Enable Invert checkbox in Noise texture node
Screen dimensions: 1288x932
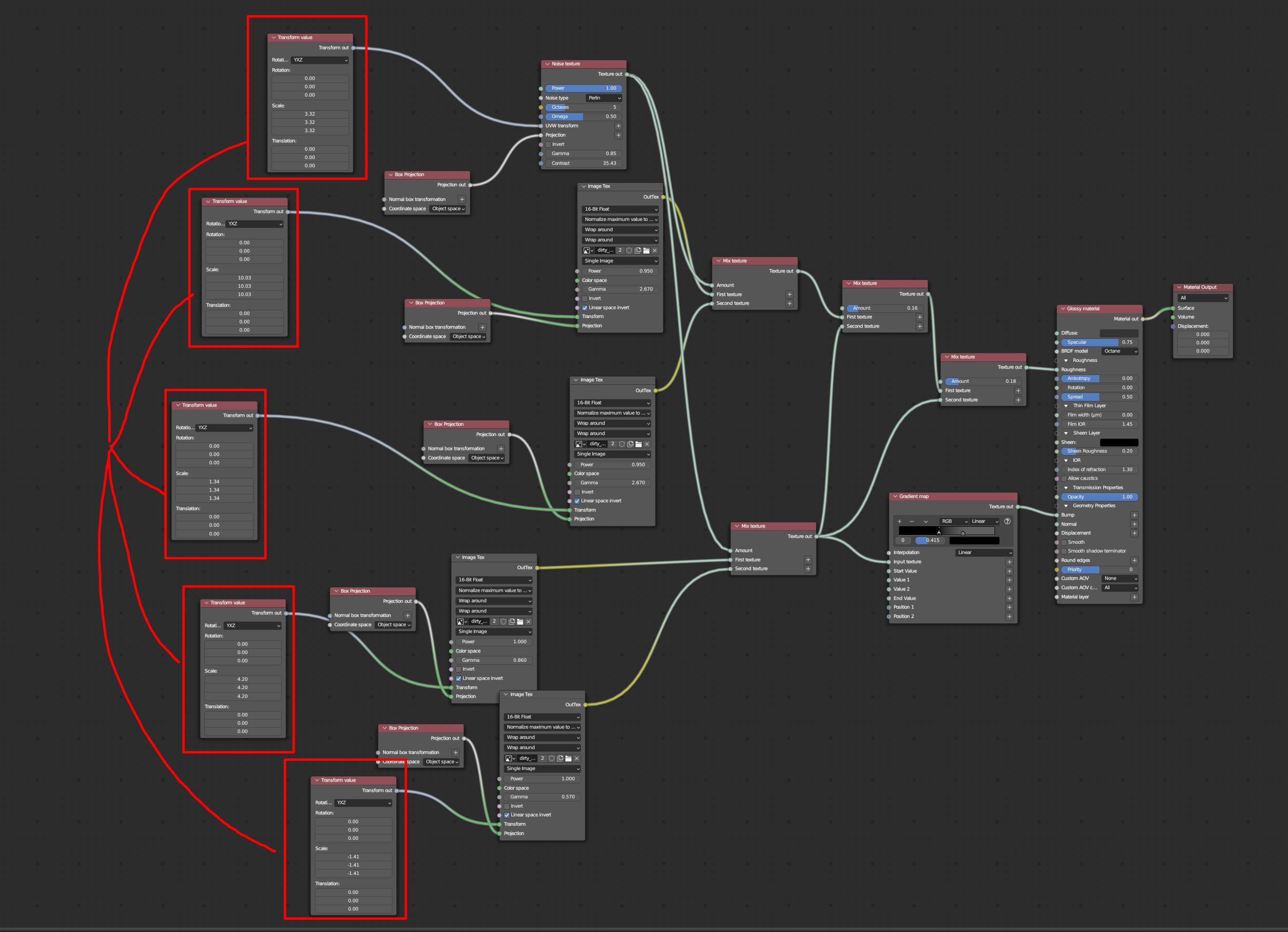pos(548,145)
